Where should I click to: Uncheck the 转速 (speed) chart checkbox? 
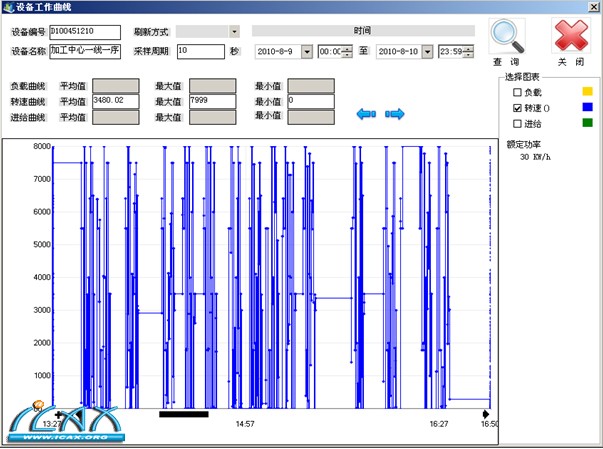click(517, 108)
